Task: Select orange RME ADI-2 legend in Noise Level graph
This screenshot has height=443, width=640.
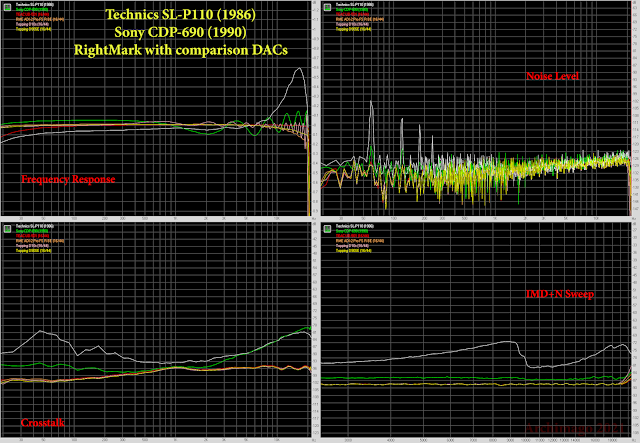Action: point(360,19)
